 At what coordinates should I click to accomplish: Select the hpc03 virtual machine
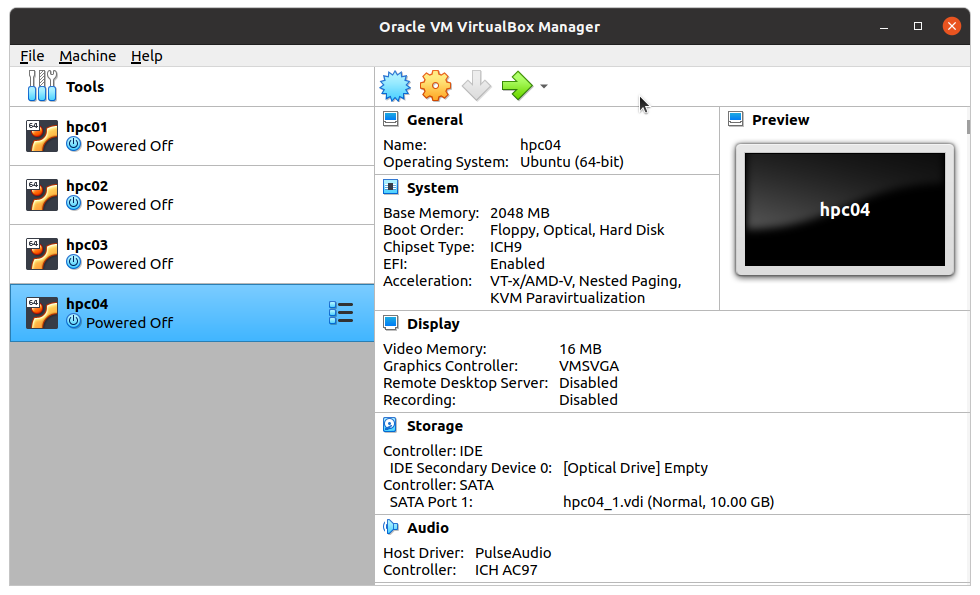point(192,254)
